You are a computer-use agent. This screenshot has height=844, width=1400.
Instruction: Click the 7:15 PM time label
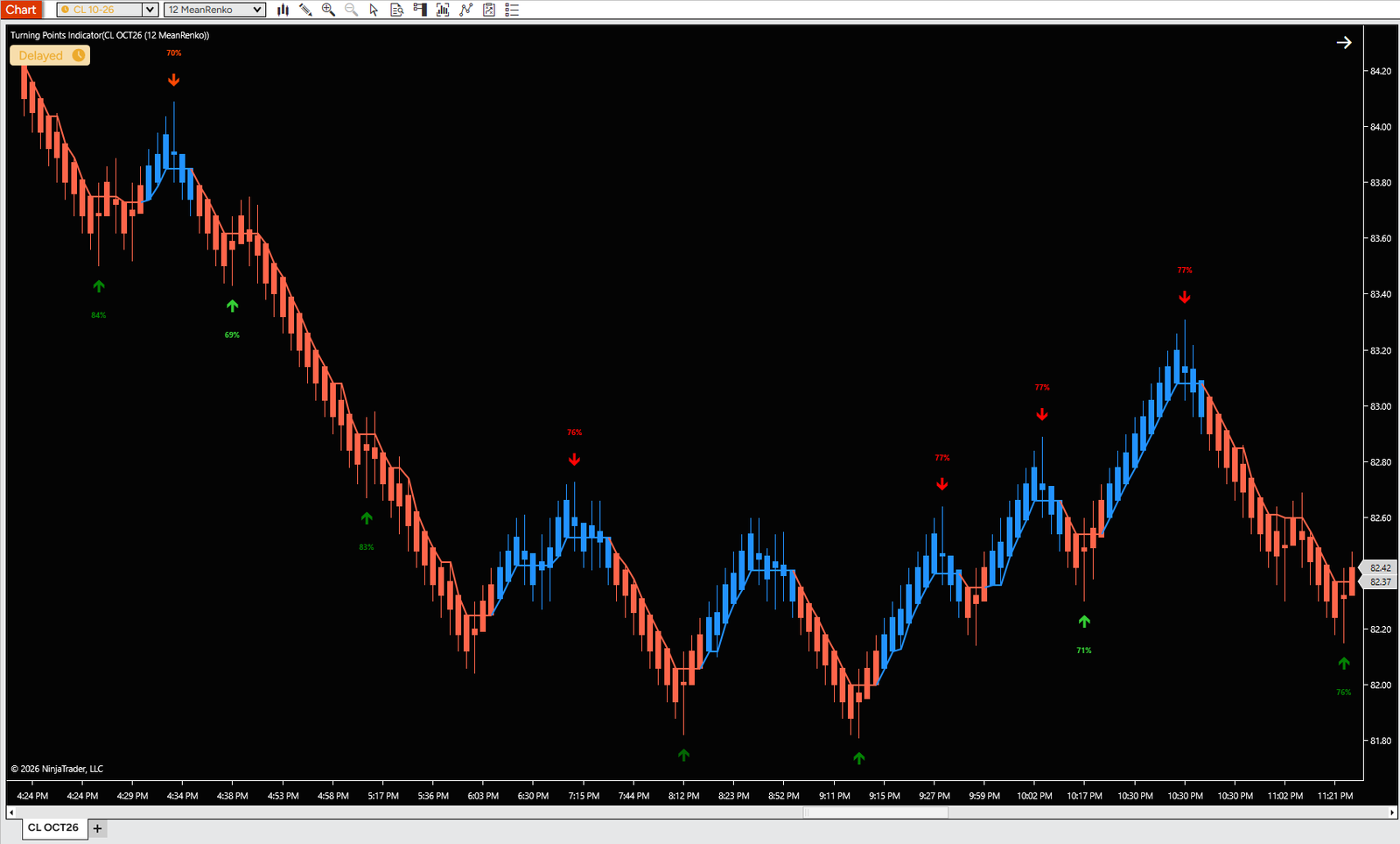click(584, 796)
